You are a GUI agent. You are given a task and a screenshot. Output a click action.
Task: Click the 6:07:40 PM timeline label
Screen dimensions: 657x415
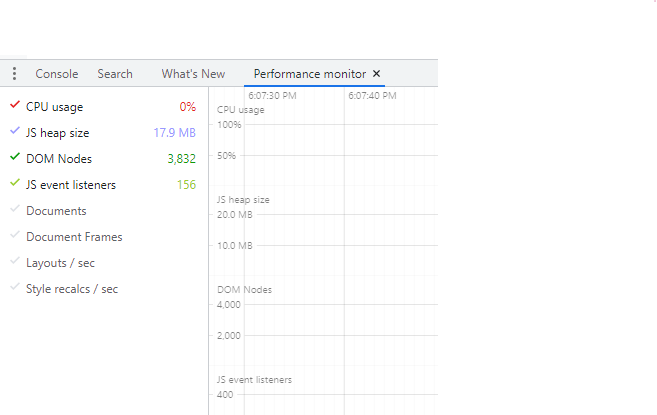372,96
